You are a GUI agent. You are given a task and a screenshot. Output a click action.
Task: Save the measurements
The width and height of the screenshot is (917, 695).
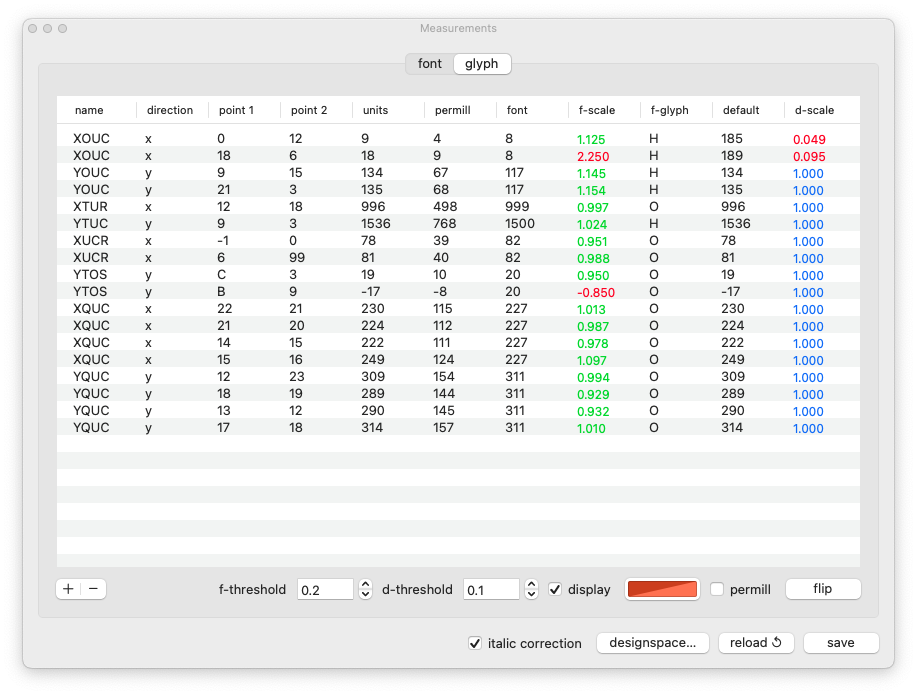click(840, 643)
